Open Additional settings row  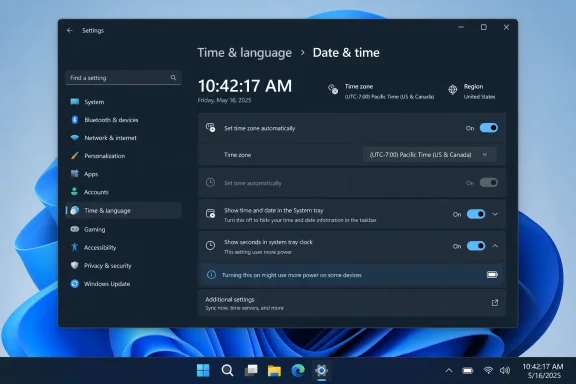352,303
